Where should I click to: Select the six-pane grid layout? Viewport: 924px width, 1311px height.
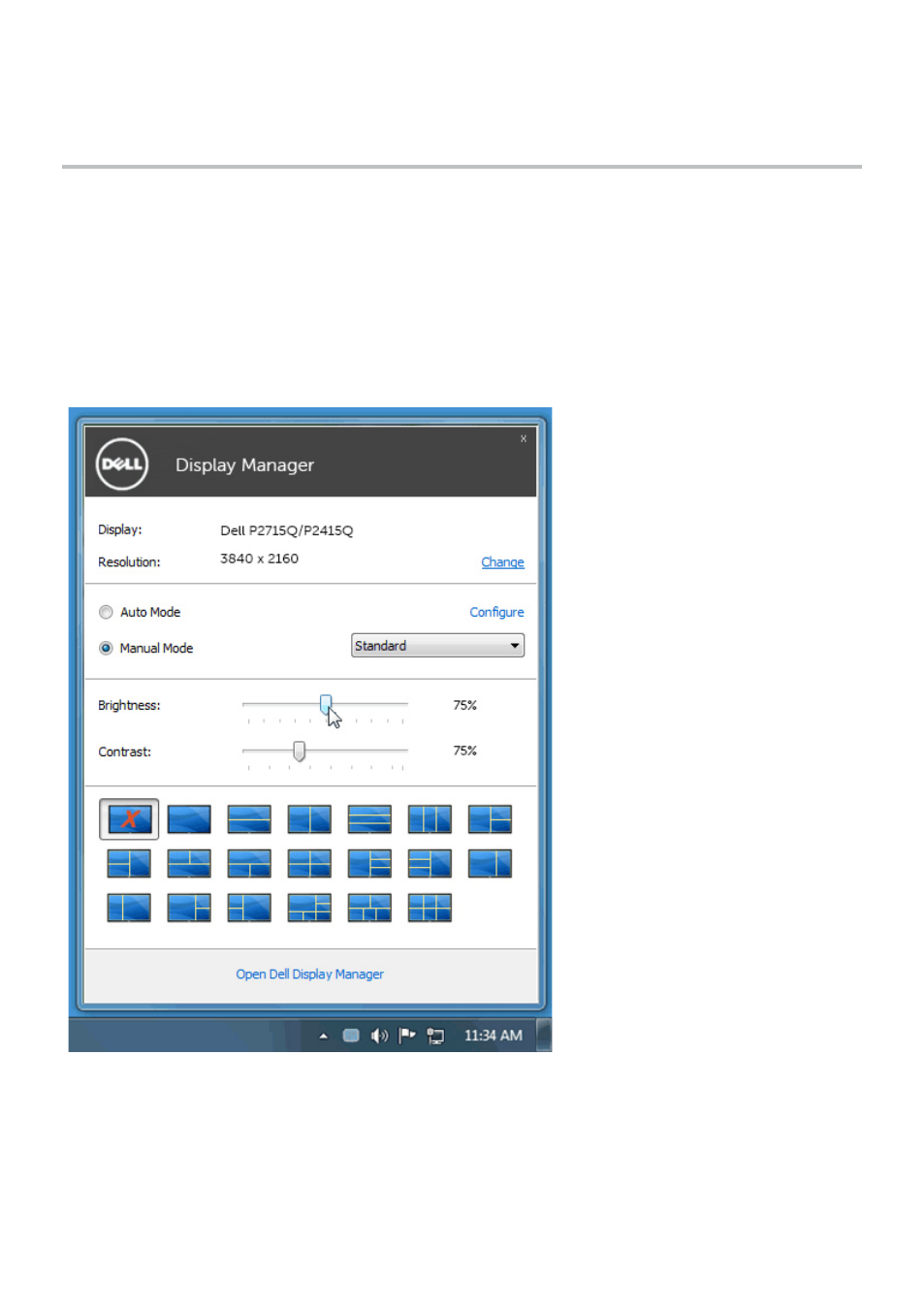(x=430, y=908)
